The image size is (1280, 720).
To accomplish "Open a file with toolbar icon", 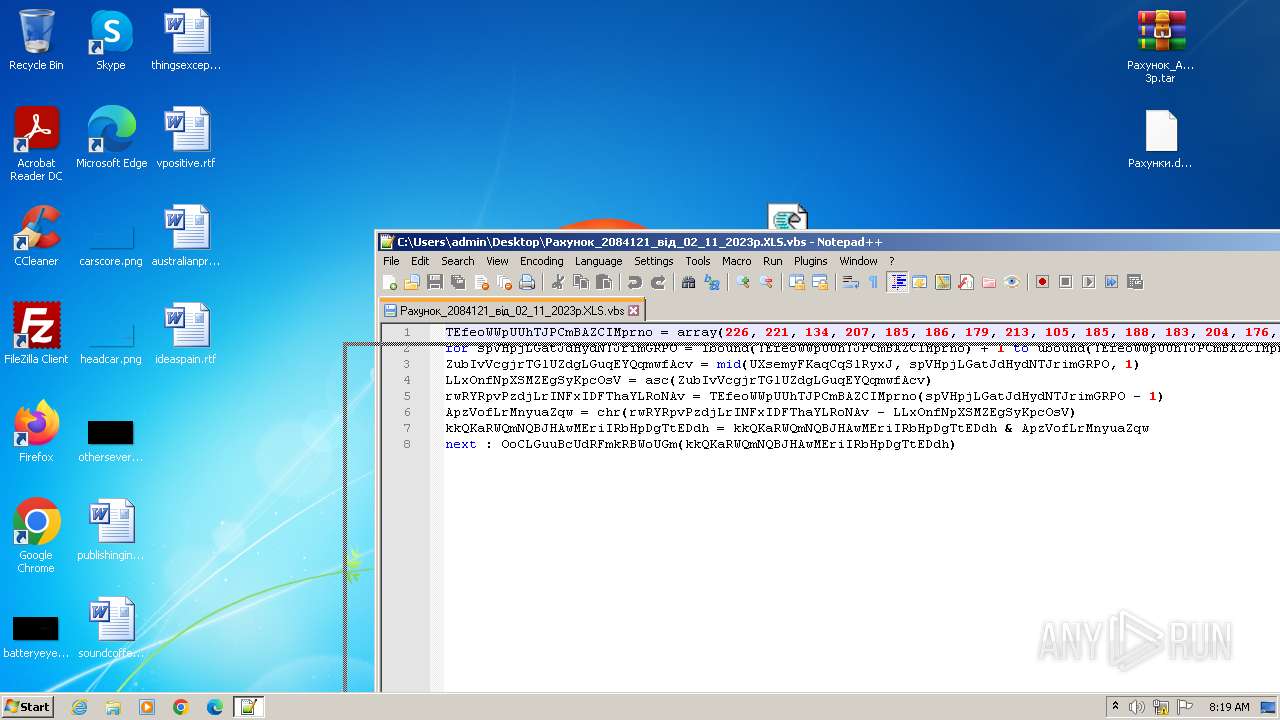I will pos(412,282).
